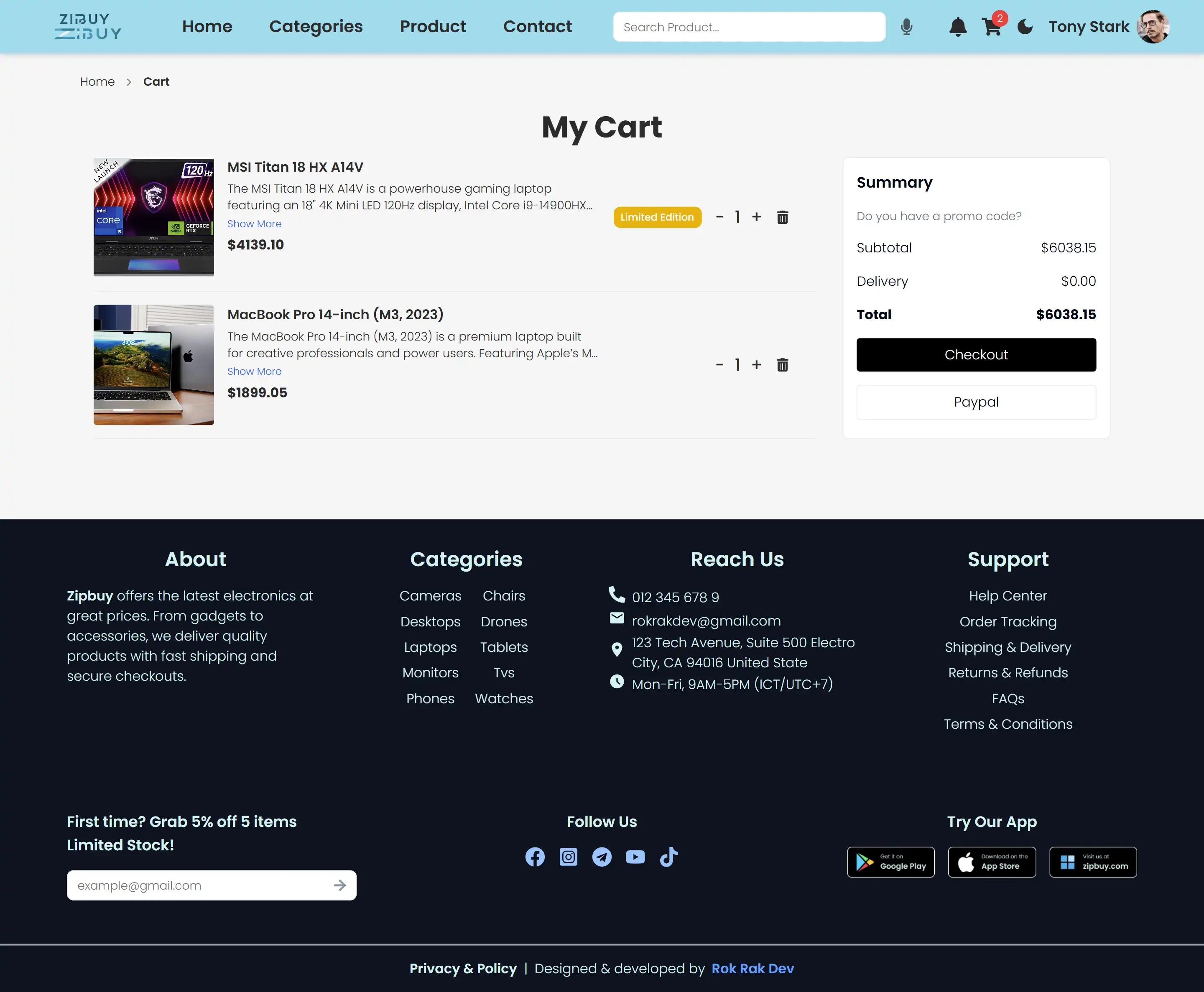This screenshot has height=992, width=1204.
Task: Open Product in navigation bar
Action: pyautogui.click(x=433, y=26)
